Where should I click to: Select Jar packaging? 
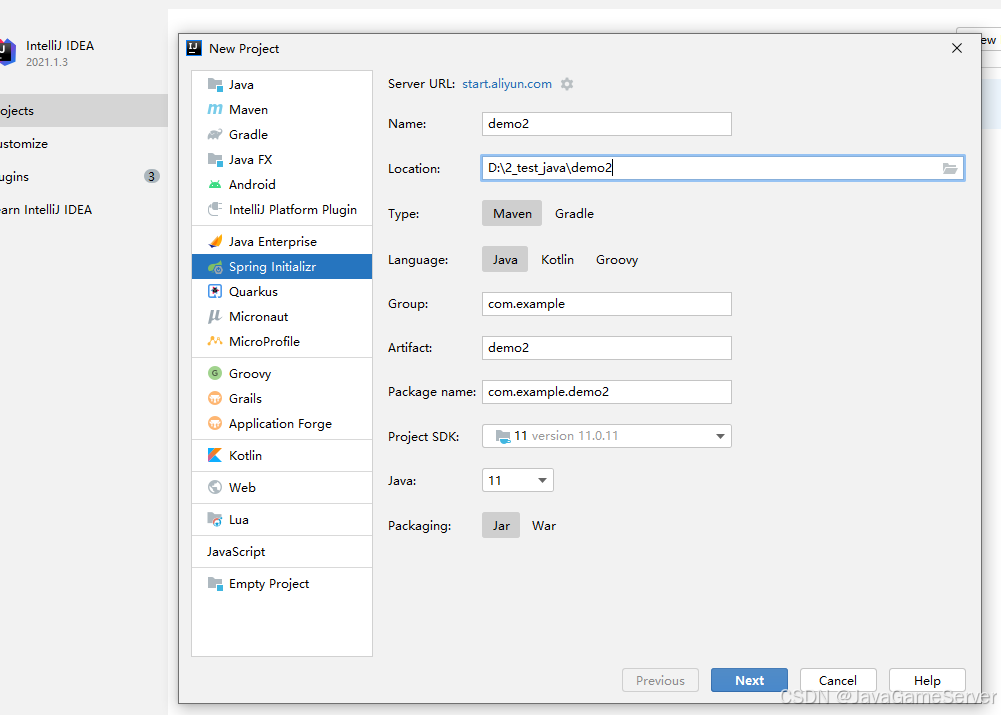click(501, 525)
